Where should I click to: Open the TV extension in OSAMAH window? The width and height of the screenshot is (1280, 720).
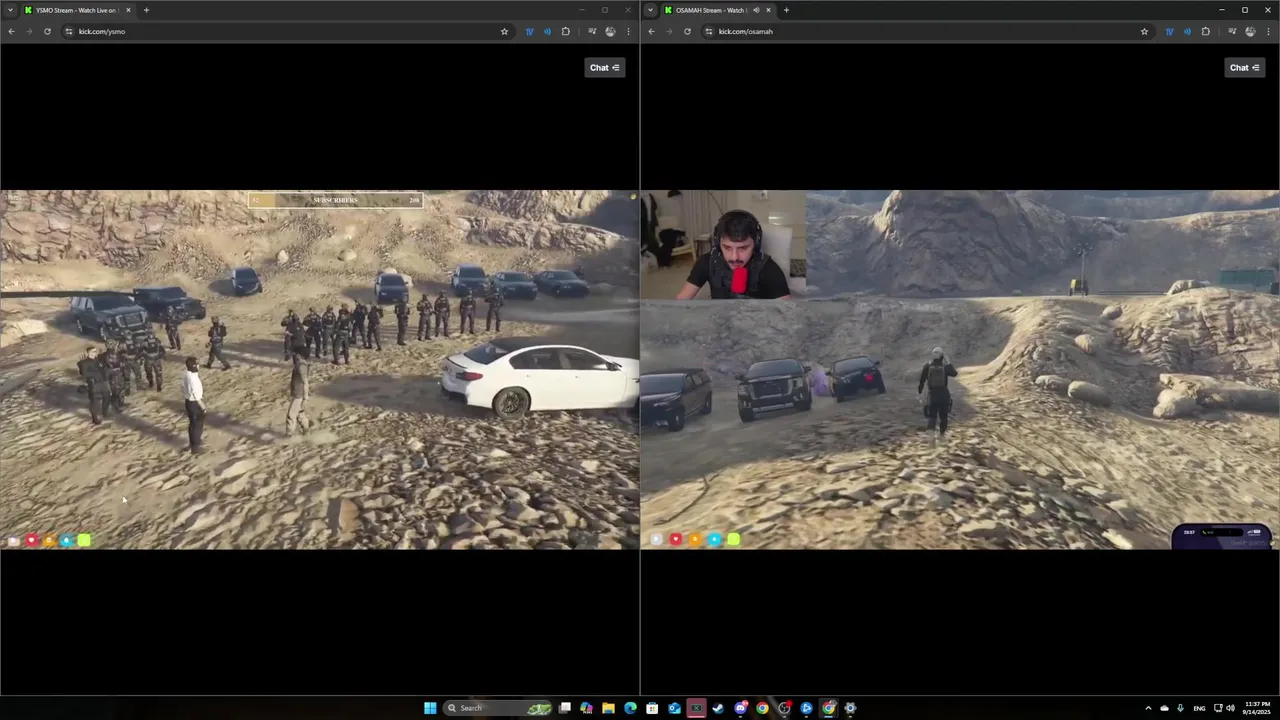(x=1169, y=31)
